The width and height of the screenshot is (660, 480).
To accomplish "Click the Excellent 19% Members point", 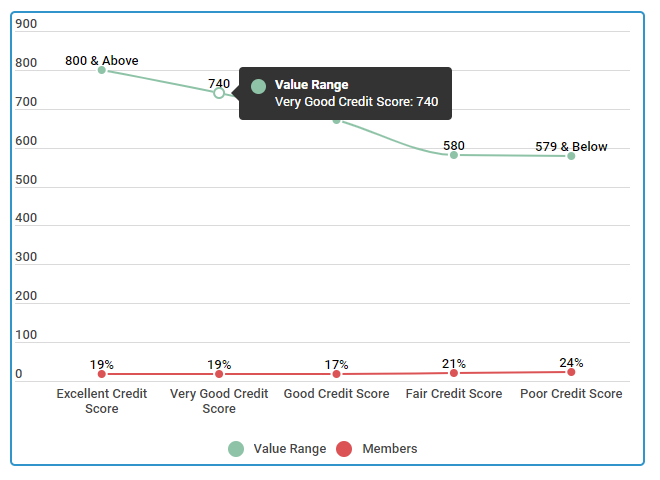I will (x=102, y=374).
